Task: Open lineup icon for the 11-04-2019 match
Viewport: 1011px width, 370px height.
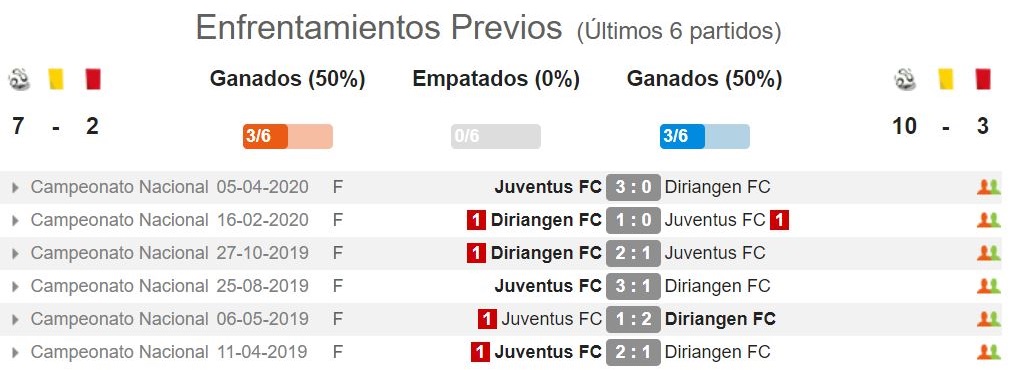Action: pyautogui.click(x=988, y=352)
